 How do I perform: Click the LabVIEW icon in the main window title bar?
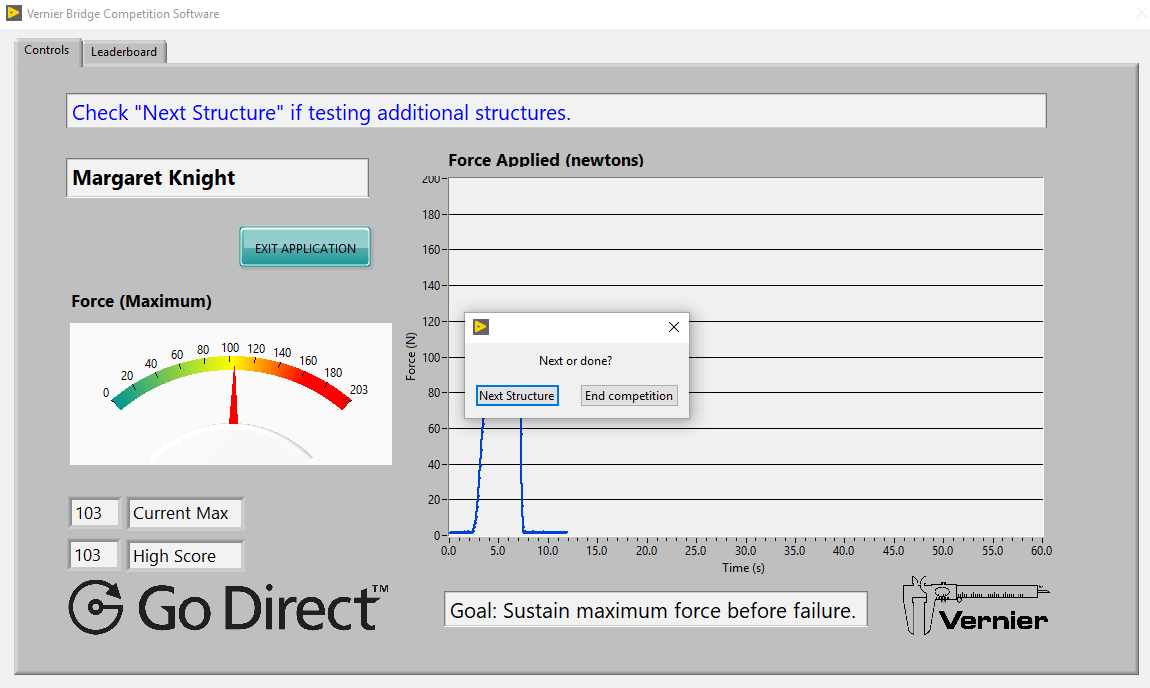pos(12,13)
